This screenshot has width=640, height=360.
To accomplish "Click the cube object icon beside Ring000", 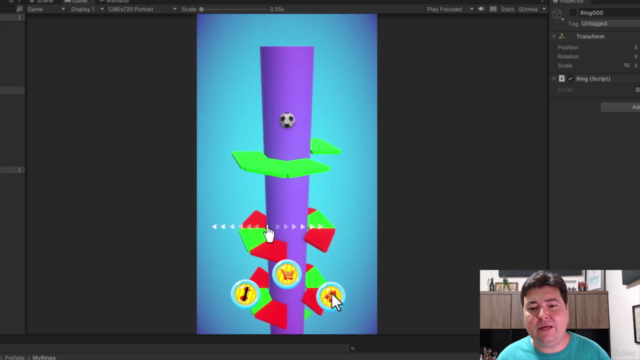I will (557, 14).
